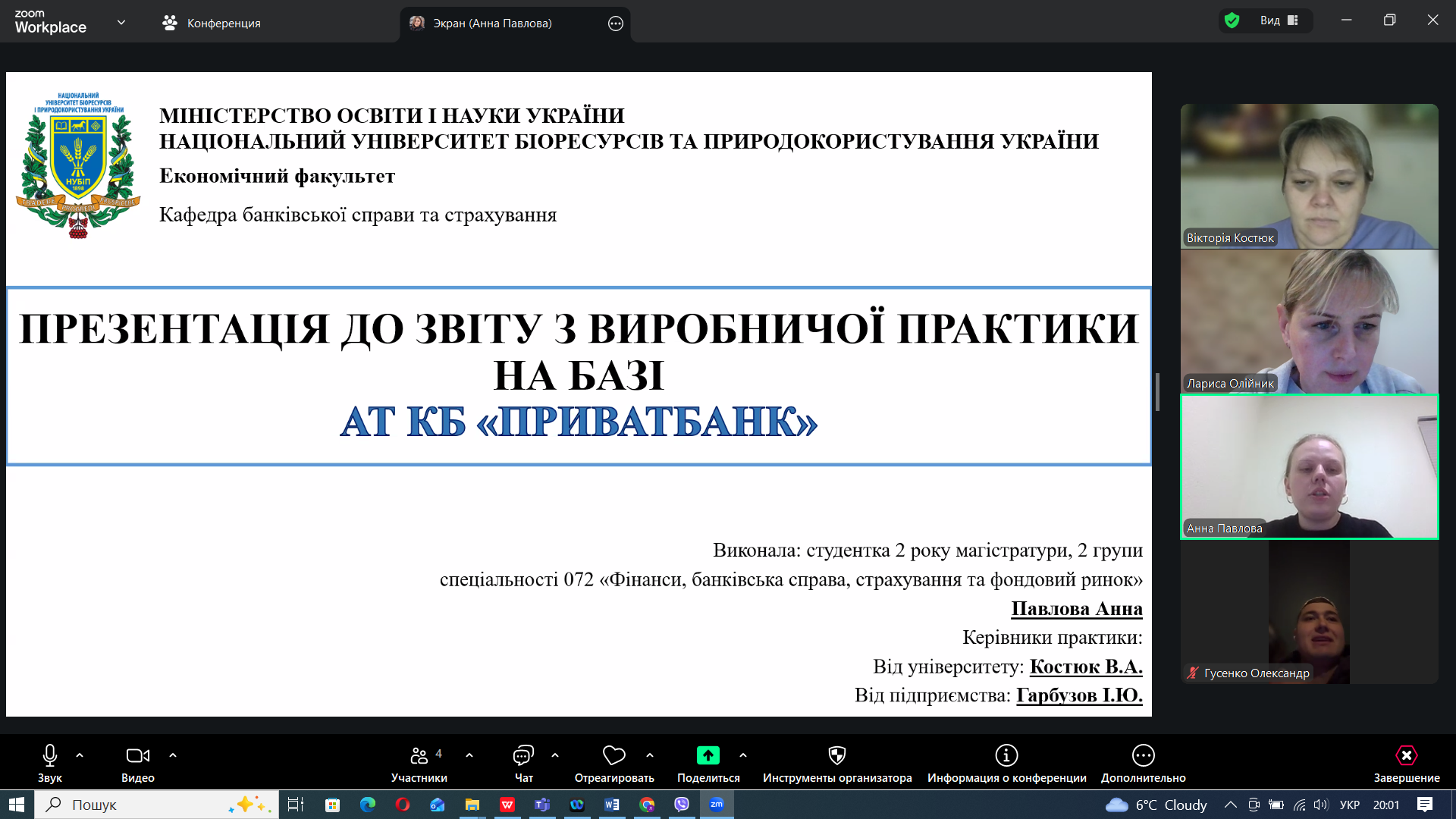Expand audio options arrow next to Звук
Viewport: 1456px width, 819px height.
click(x=80, y=755)
